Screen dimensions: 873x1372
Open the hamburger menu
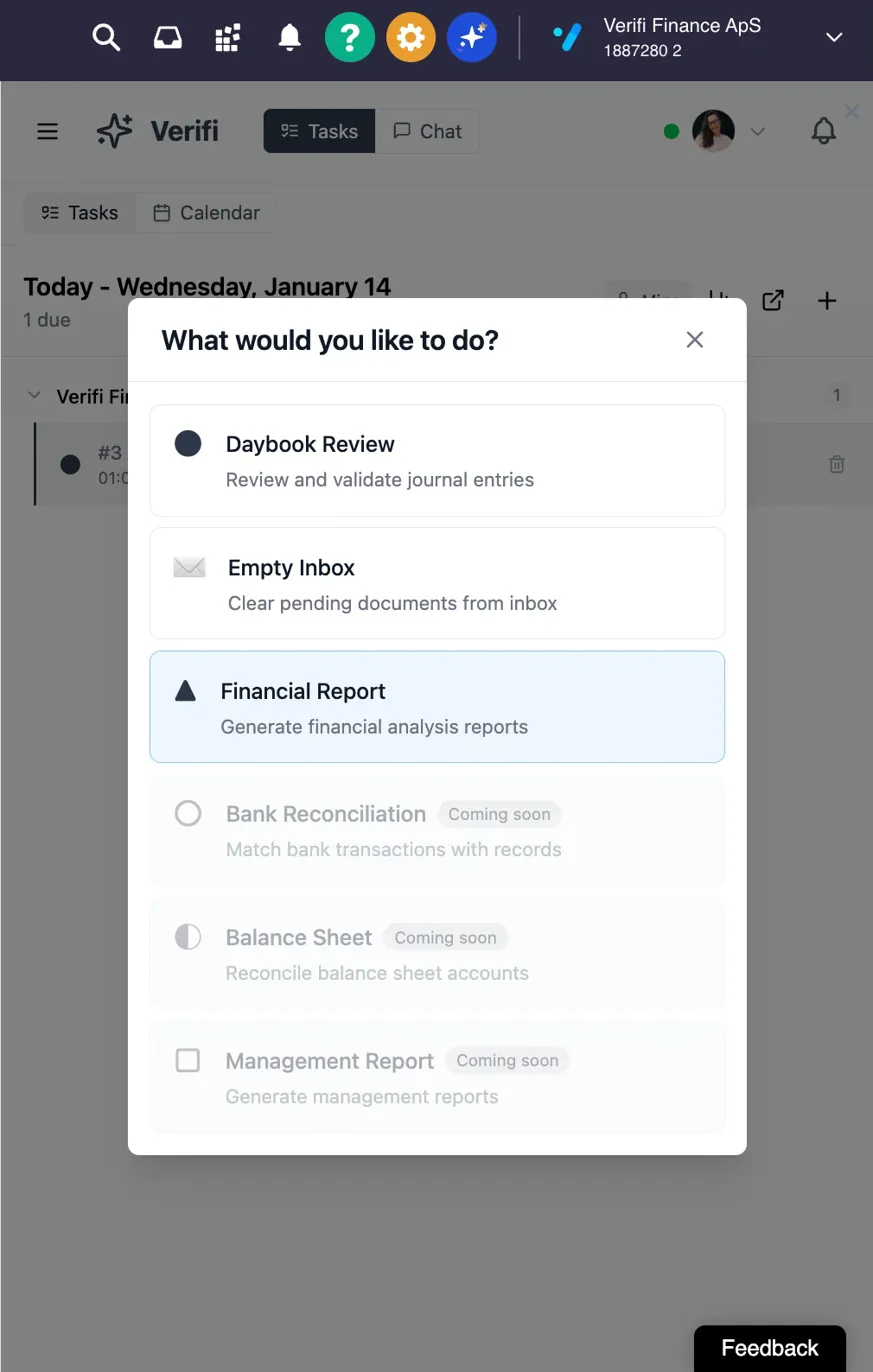pos(47,131)
